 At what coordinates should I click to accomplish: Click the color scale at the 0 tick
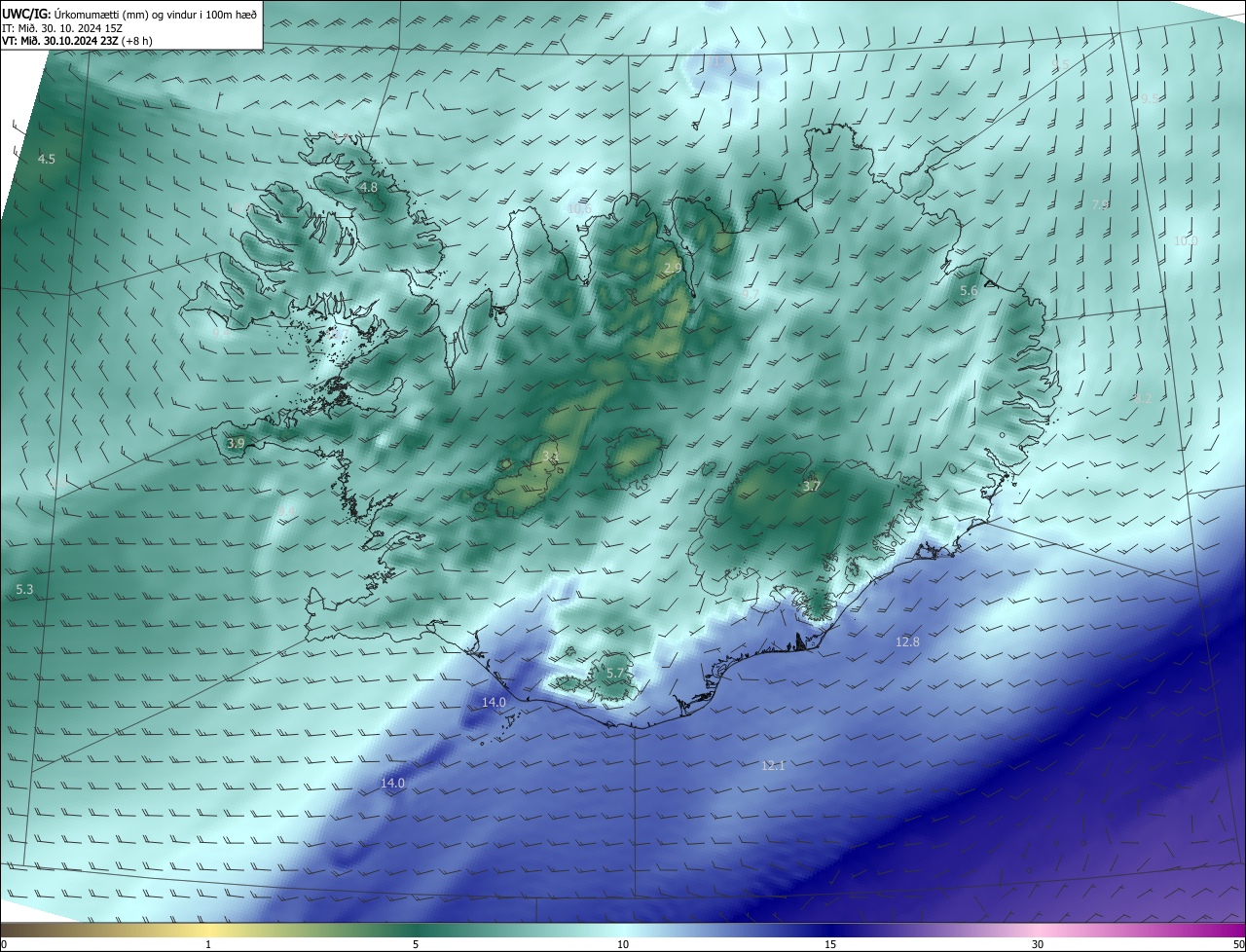(4, 944)
